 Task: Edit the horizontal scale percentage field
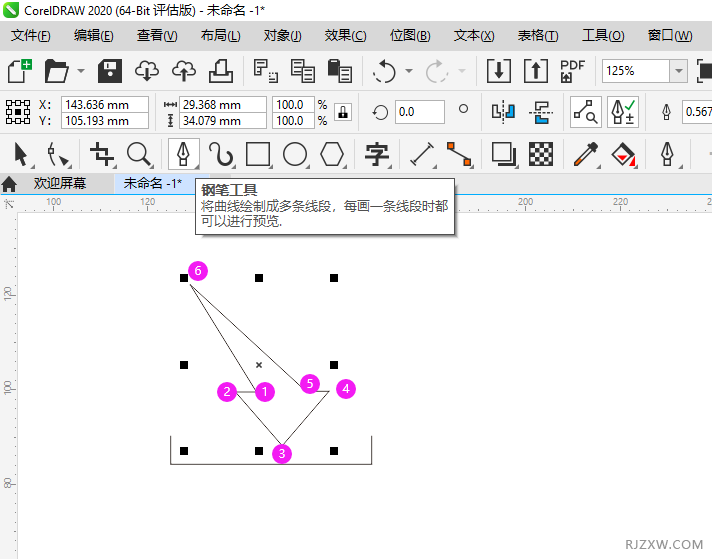coord(293,104)
